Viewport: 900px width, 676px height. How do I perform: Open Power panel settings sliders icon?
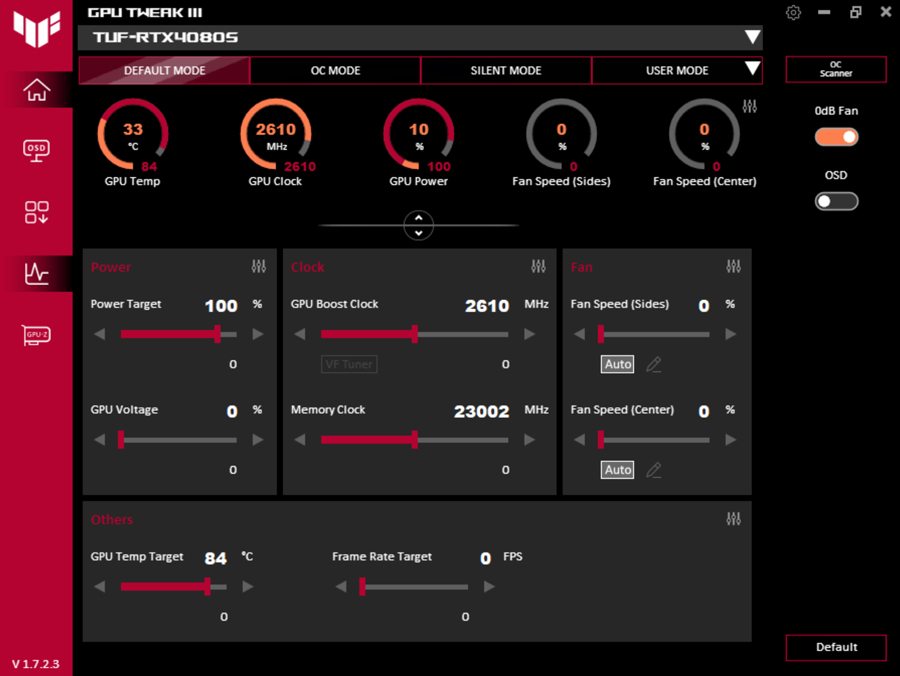pyautogui.click(x=259, y=267)
